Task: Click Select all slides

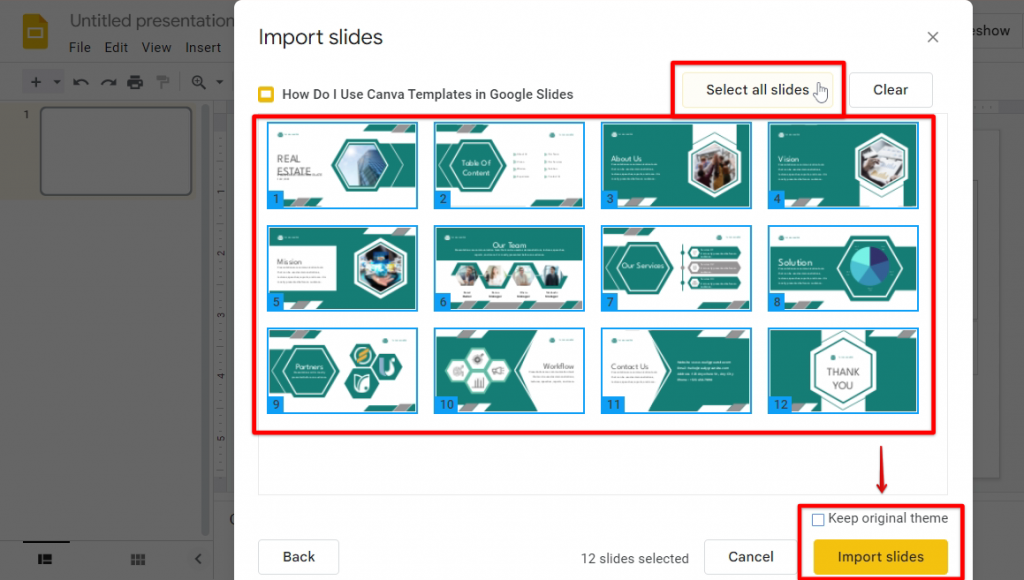Action: point(756,89)
